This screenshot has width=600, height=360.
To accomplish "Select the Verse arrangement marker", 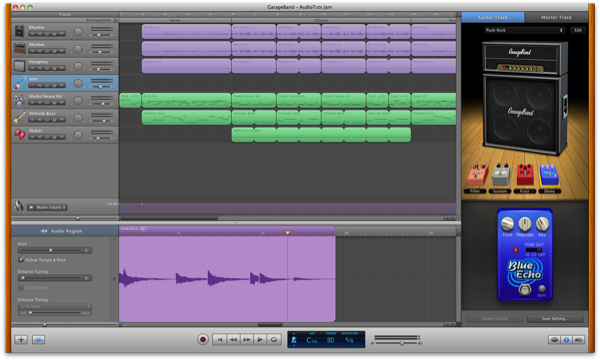I will point(175,20).
